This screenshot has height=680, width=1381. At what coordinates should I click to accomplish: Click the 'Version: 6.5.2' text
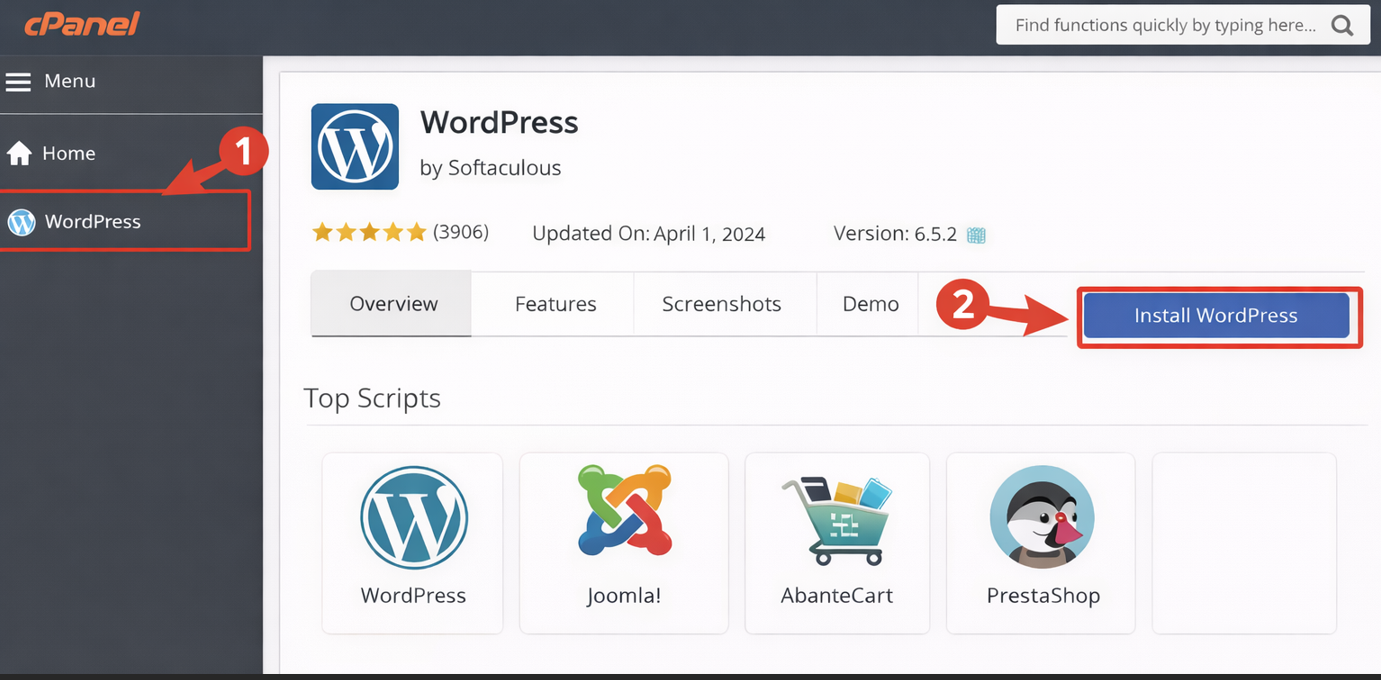[895, 234]
